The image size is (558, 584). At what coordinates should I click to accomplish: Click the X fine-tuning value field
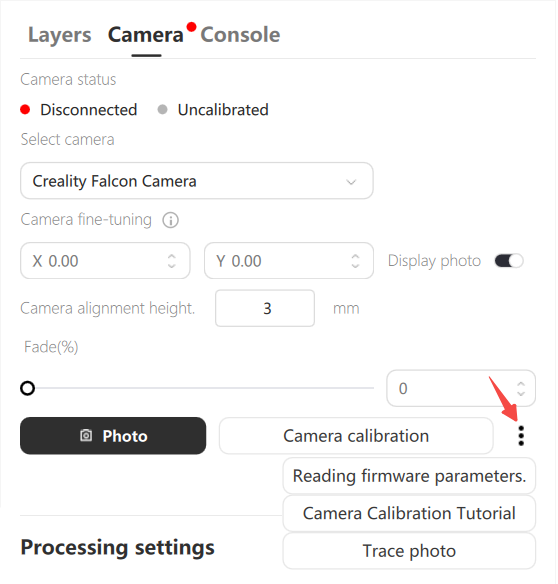pos(105,261)
